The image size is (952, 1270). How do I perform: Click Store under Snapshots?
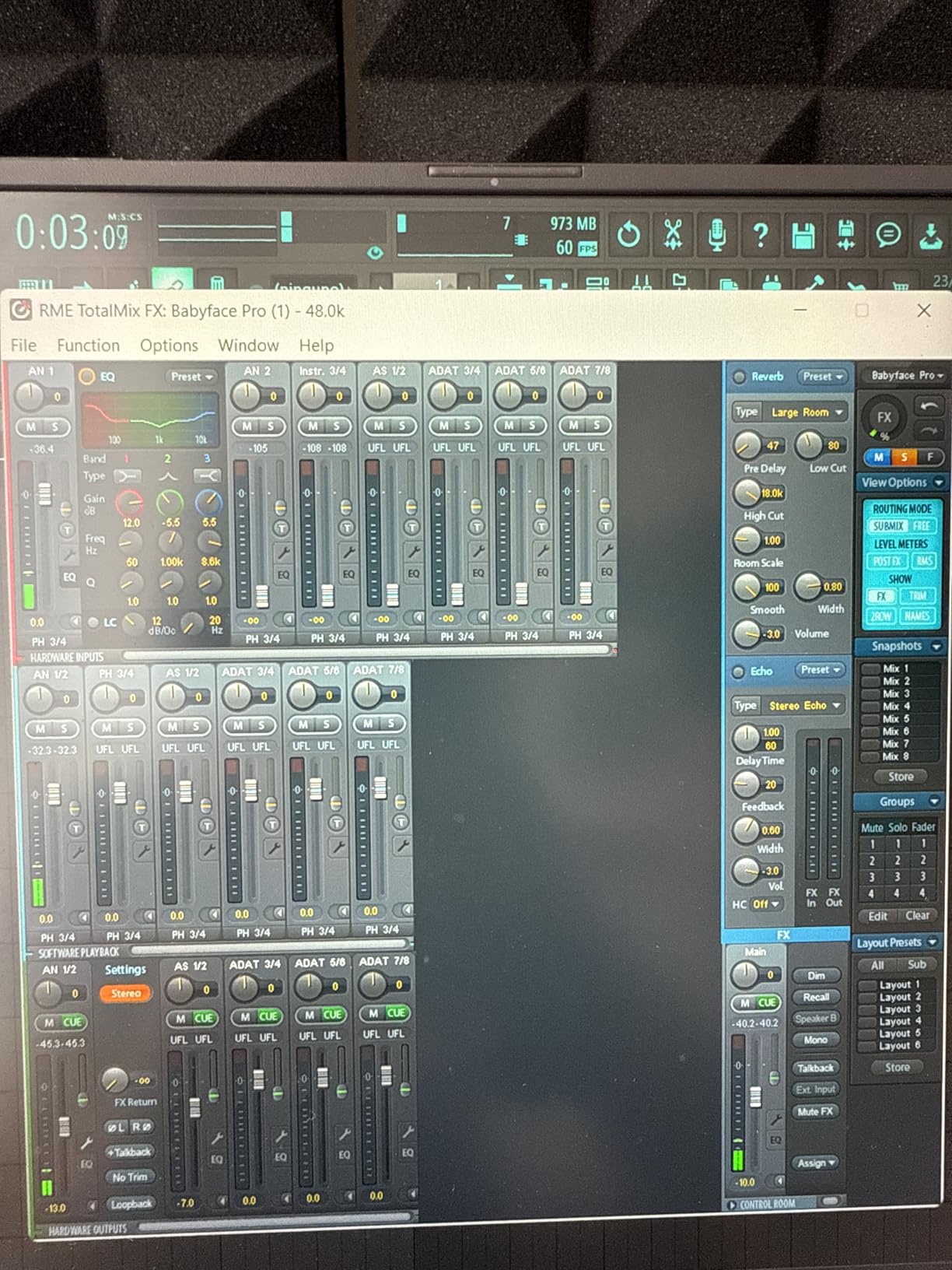(901, 777)
